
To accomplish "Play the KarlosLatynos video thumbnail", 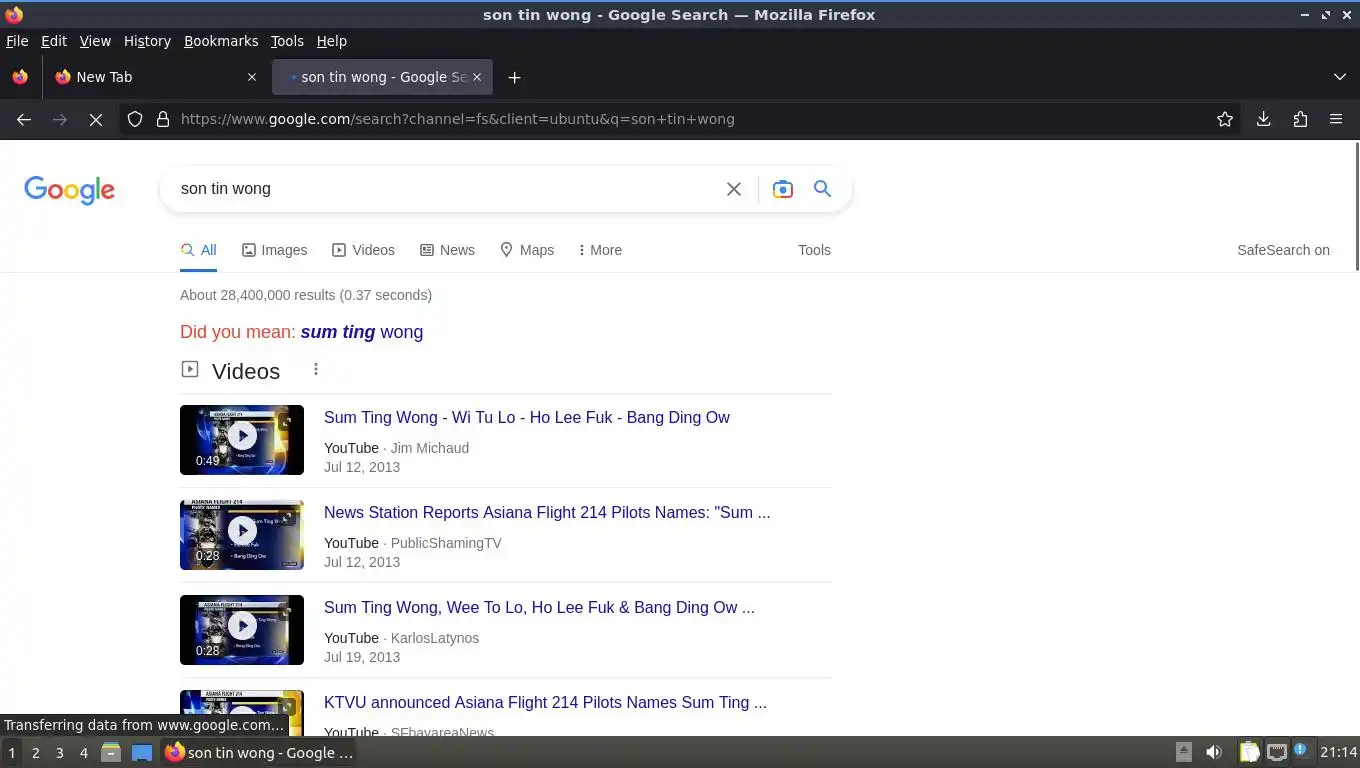I will [242, 630].
